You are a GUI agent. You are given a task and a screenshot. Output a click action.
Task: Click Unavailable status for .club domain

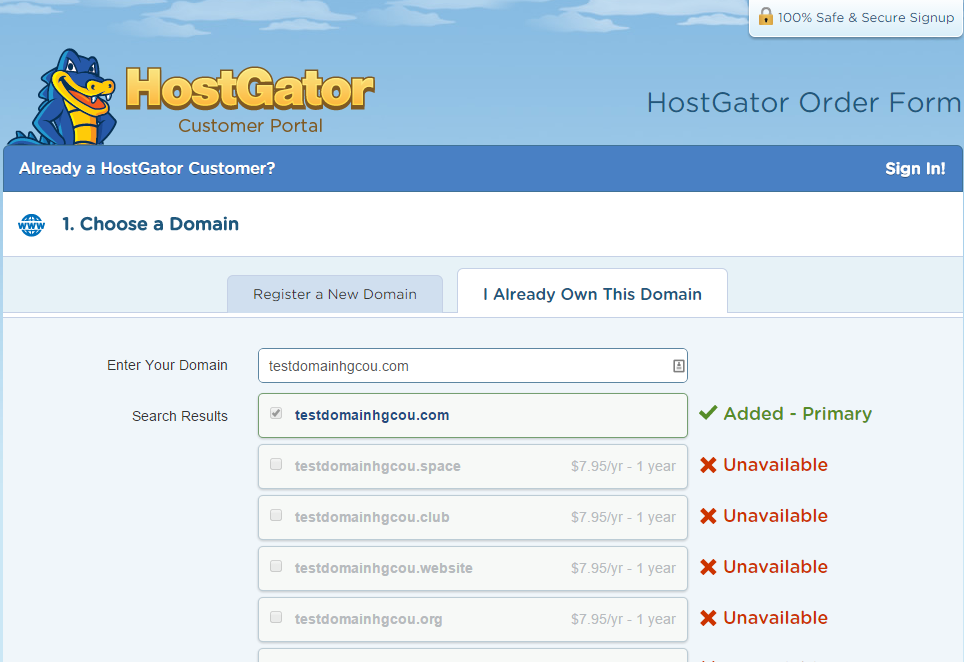[x=775, y=516]
